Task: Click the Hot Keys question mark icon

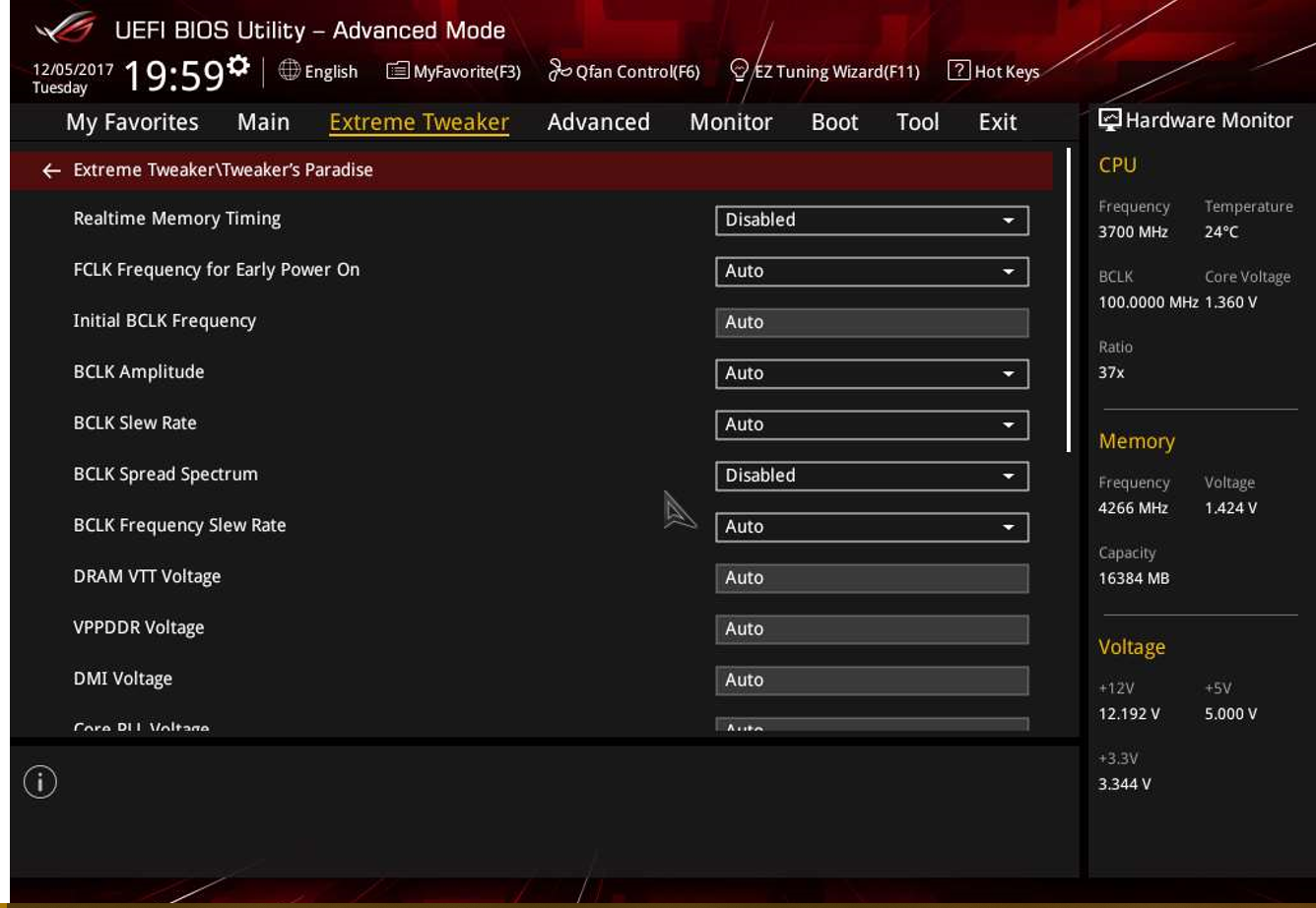Action: [958, 70]
